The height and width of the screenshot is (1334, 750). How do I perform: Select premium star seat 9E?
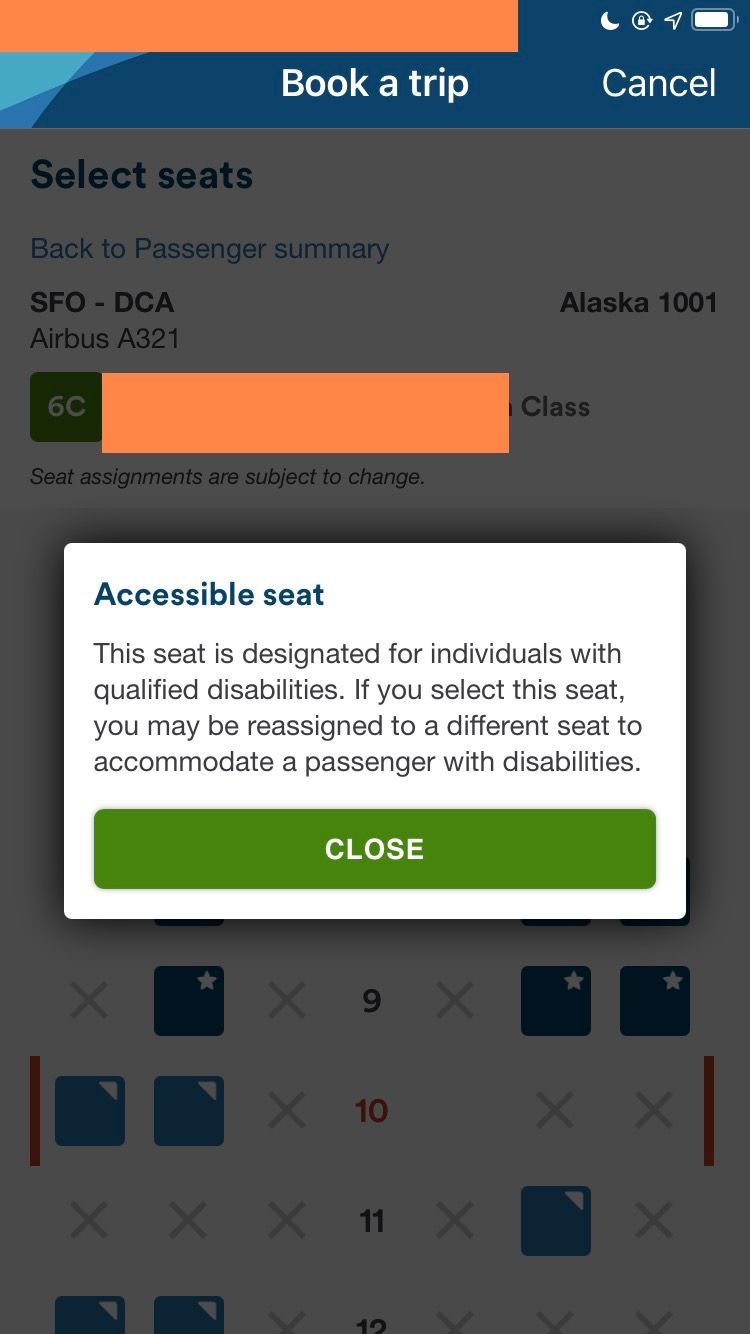[555, 1000]
